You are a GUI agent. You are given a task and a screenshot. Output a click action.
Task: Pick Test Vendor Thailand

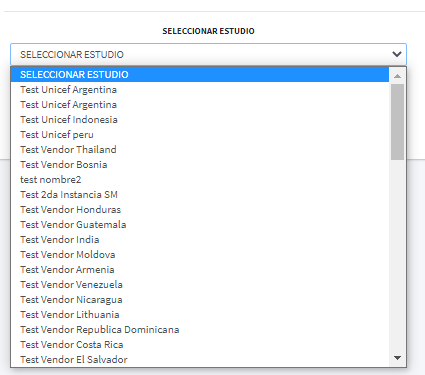coord(200,150)
